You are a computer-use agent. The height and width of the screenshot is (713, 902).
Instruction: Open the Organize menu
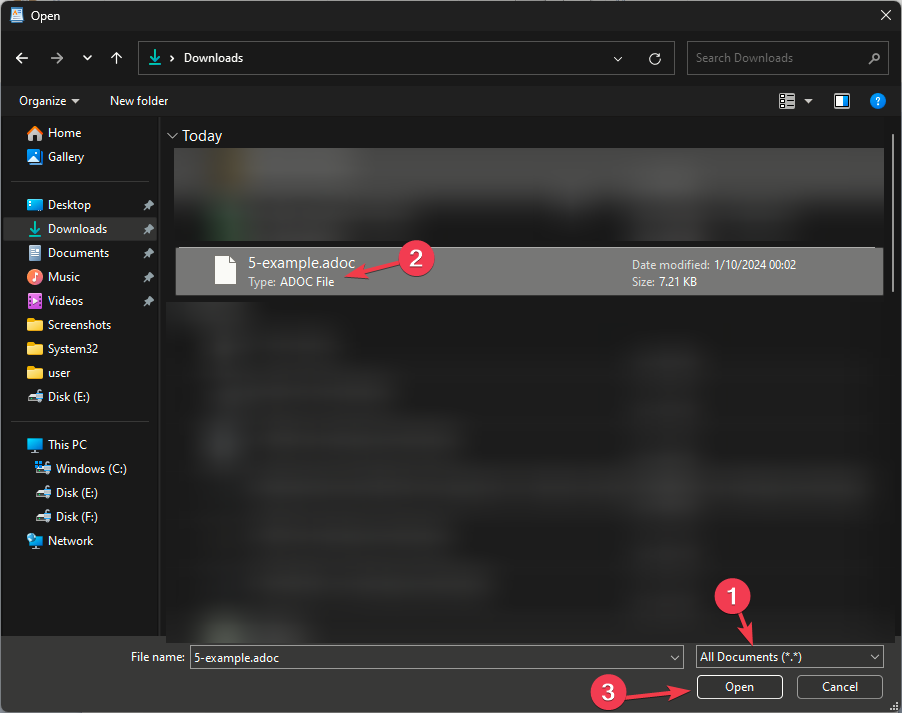(49, 101)
